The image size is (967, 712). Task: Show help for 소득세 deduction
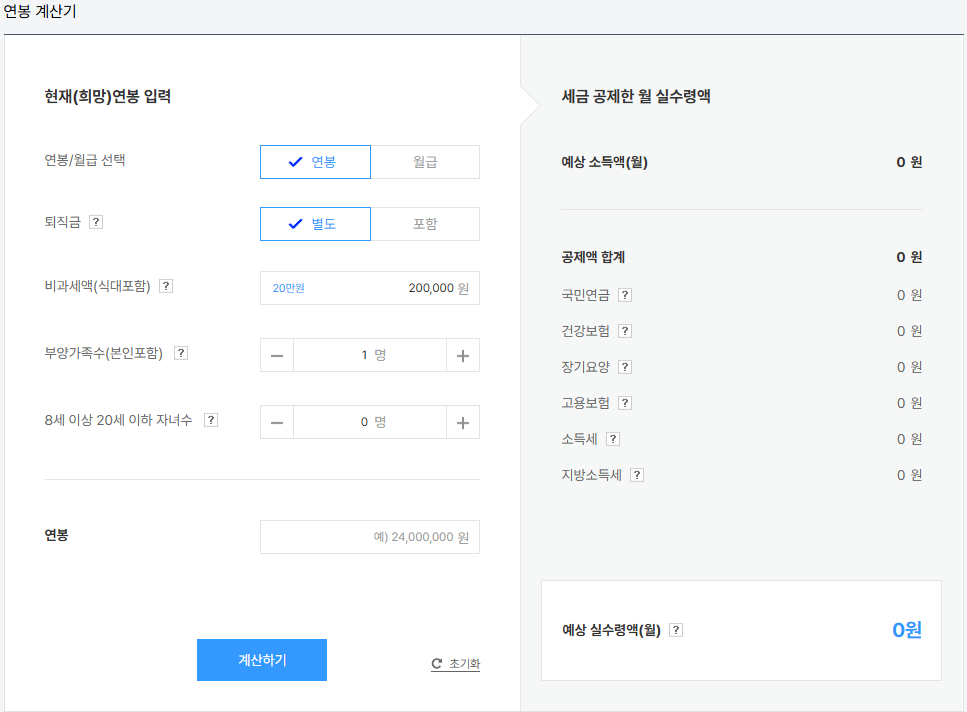(612, 440)
